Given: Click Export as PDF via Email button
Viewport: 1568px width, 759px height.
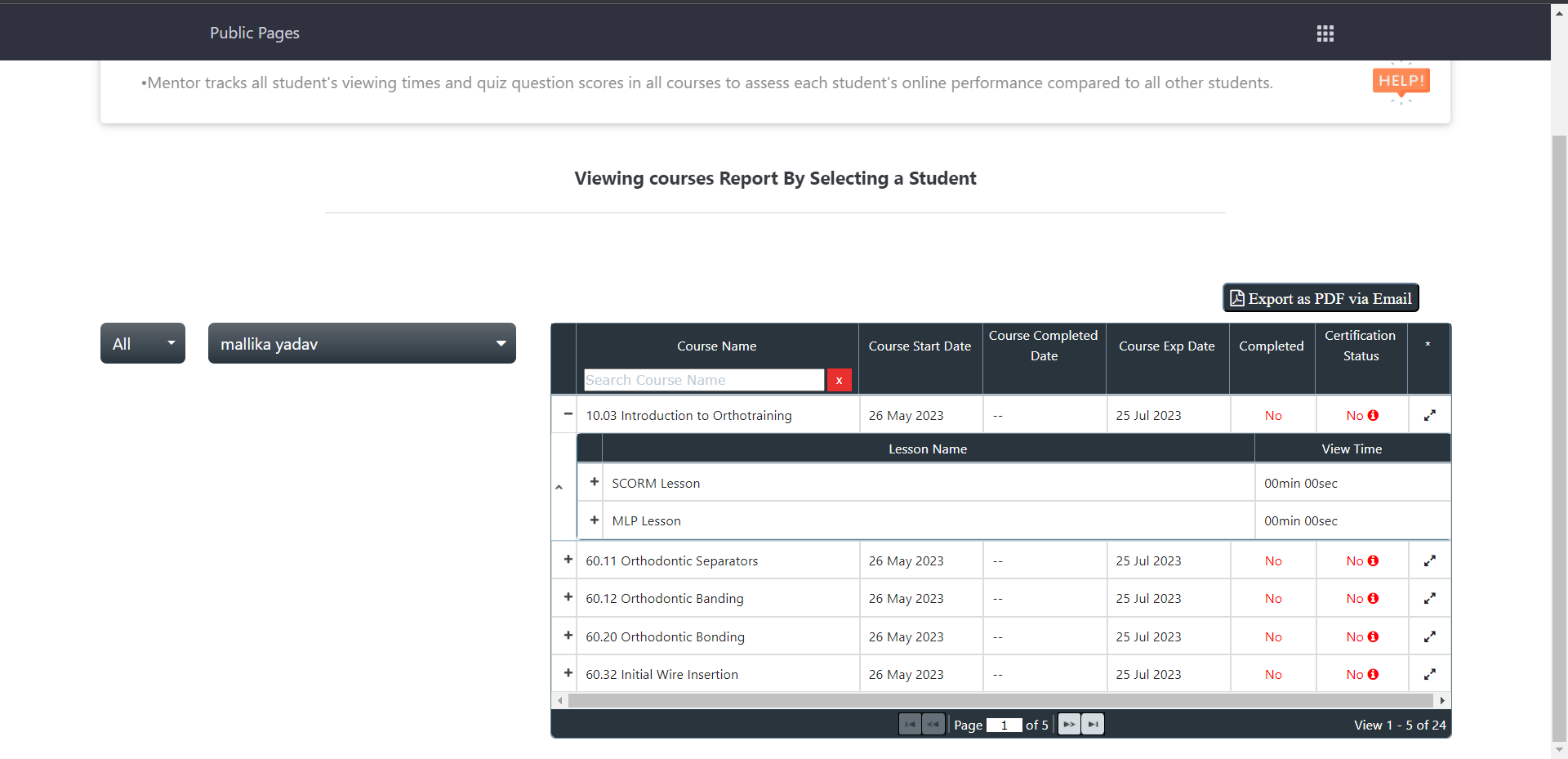Looking at the screenshot, I should pyautogui.click(x=1321, y=298).
